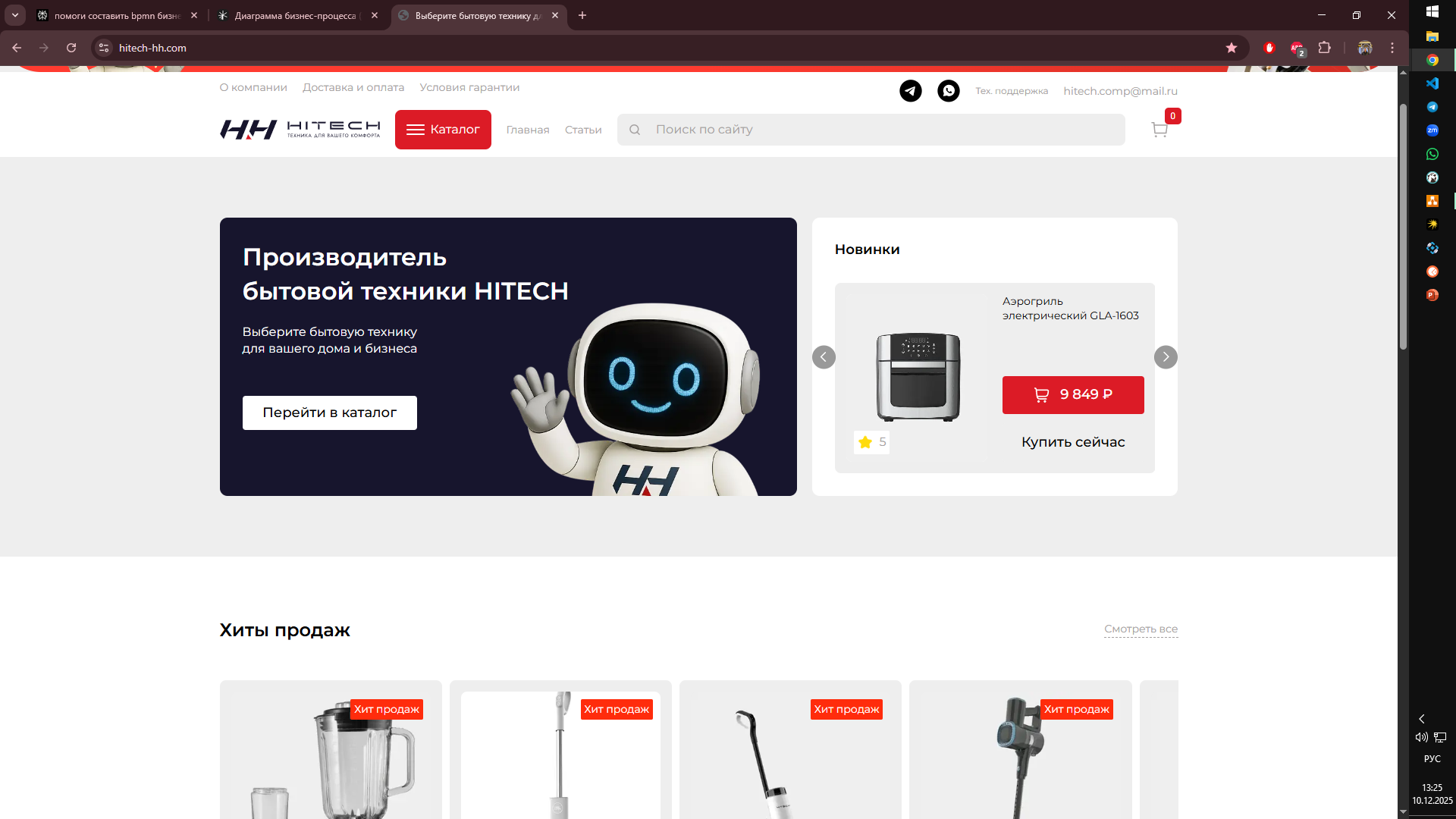This screenshot has height=819, width=1456.
Task: Show next item in Новинки carousel
Action: tap(1166, 357)
